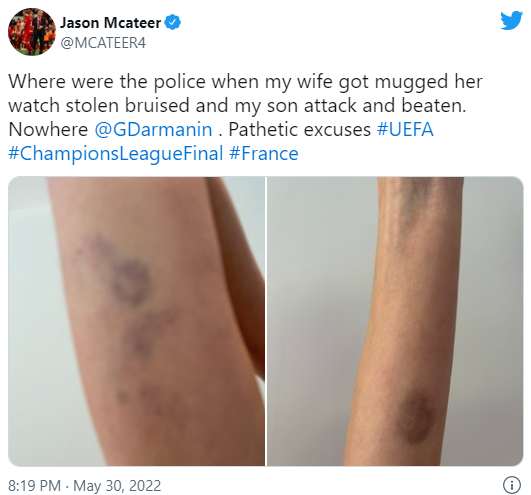Open Jason Mcateer's profile picture
Screen dimensions: 531x495
32,32
